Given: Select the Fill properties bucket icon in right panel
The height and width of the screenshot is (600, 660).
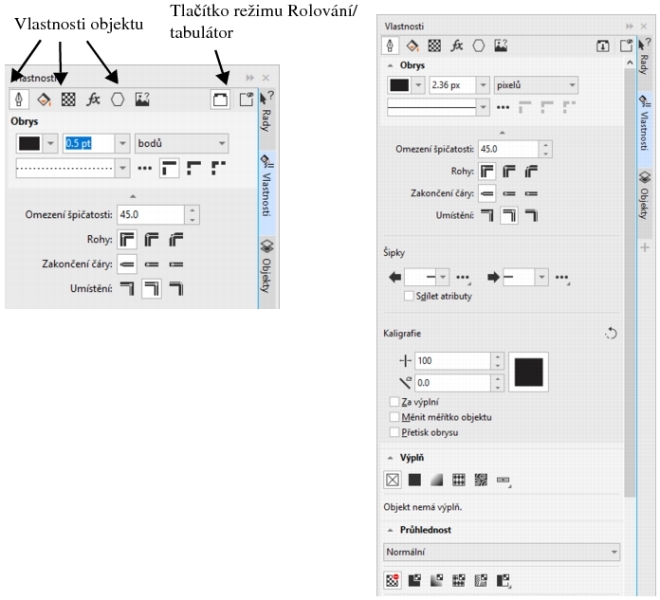Looking at the screenshot, I should (x=411, y=46).
